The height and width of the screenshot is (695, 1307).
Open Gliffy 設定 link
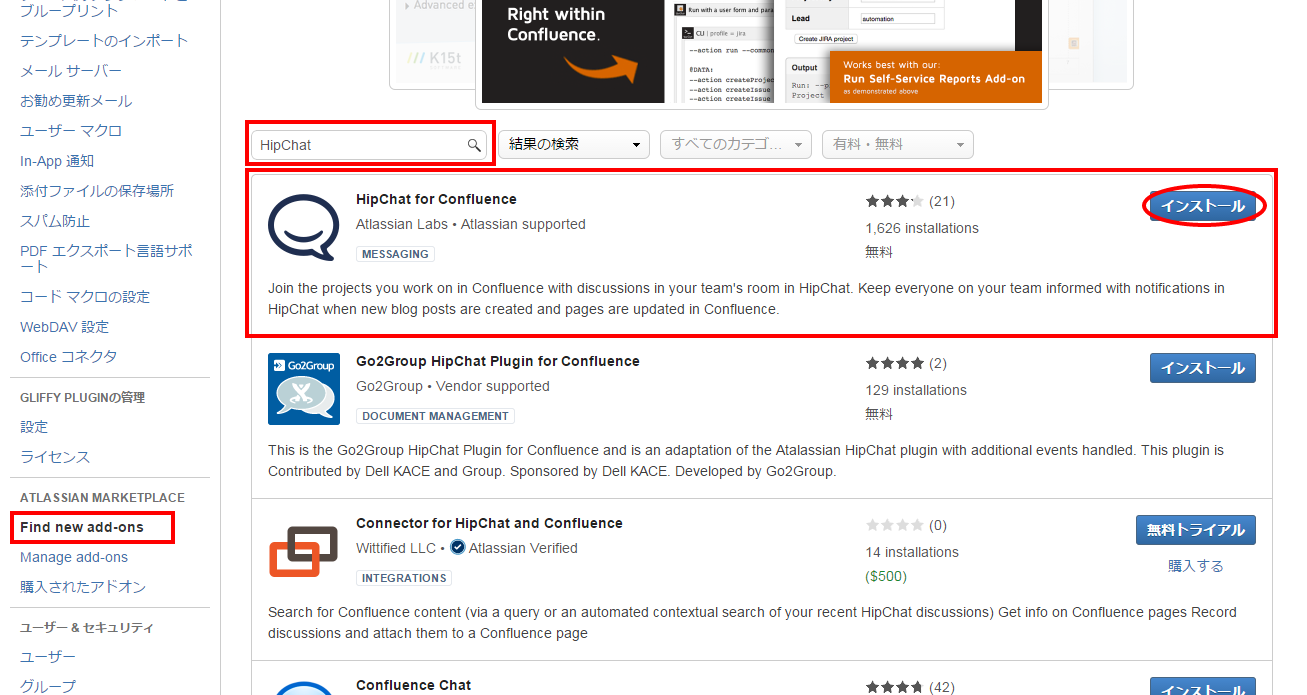coord(34,427)
